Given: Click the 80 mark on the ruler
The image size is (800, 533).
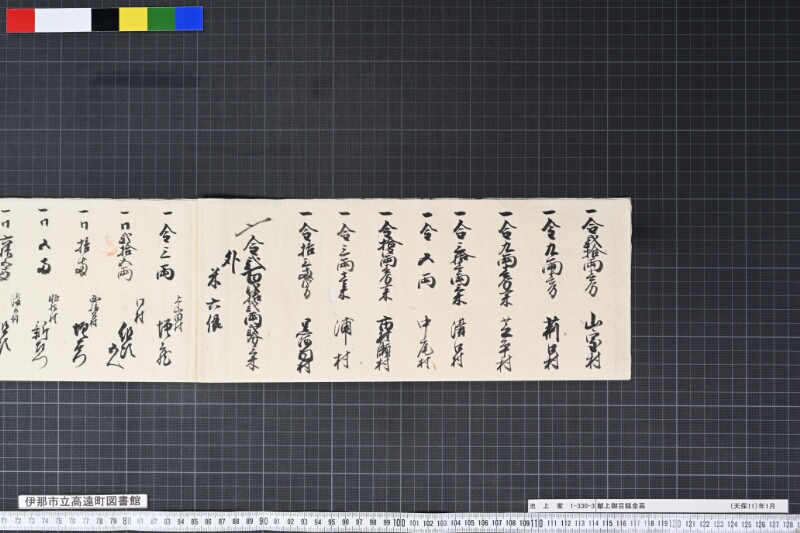Looking at the screenshot, I should (127, 521).
